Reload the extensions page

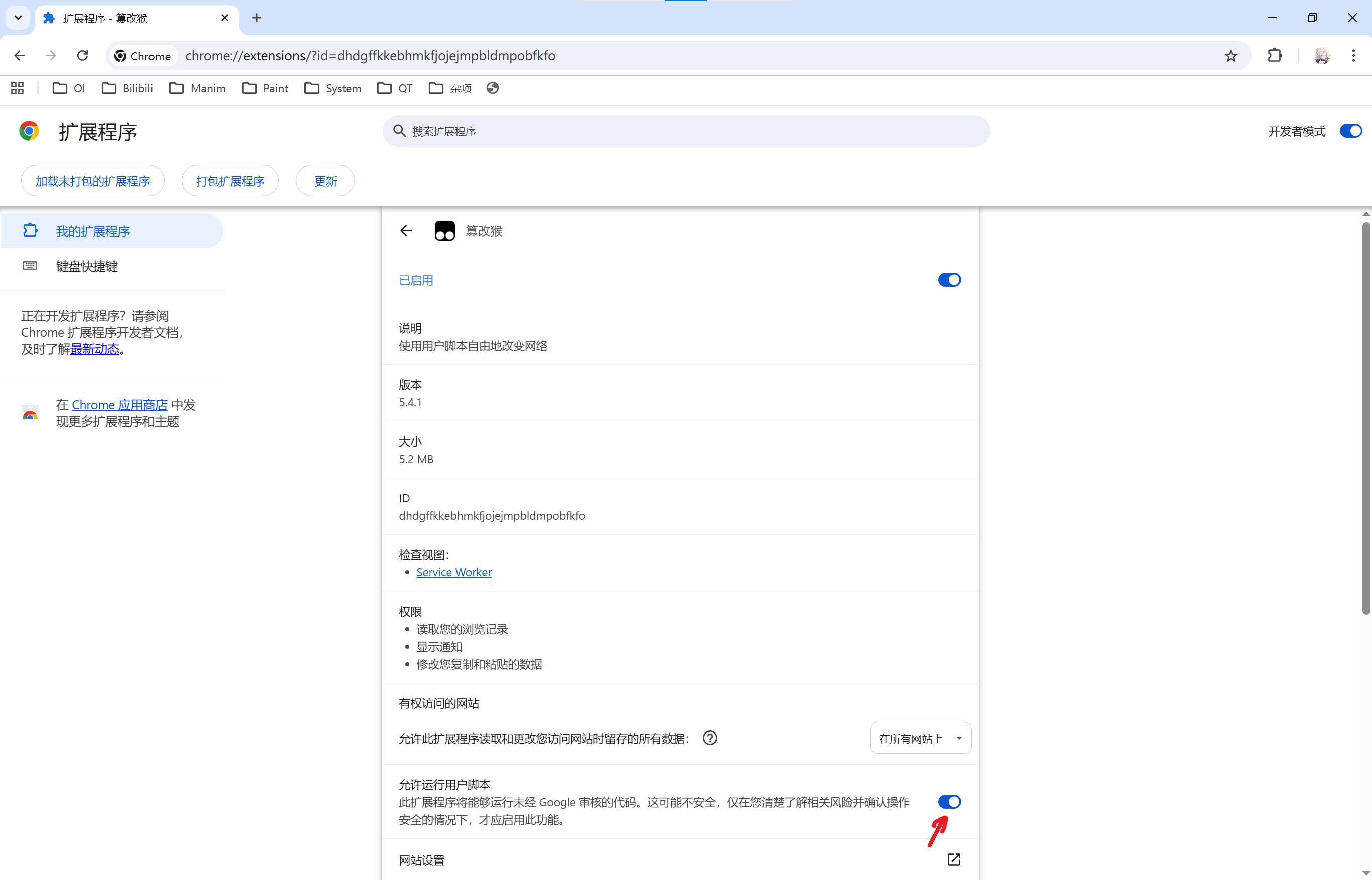click(x=83, y=55)
